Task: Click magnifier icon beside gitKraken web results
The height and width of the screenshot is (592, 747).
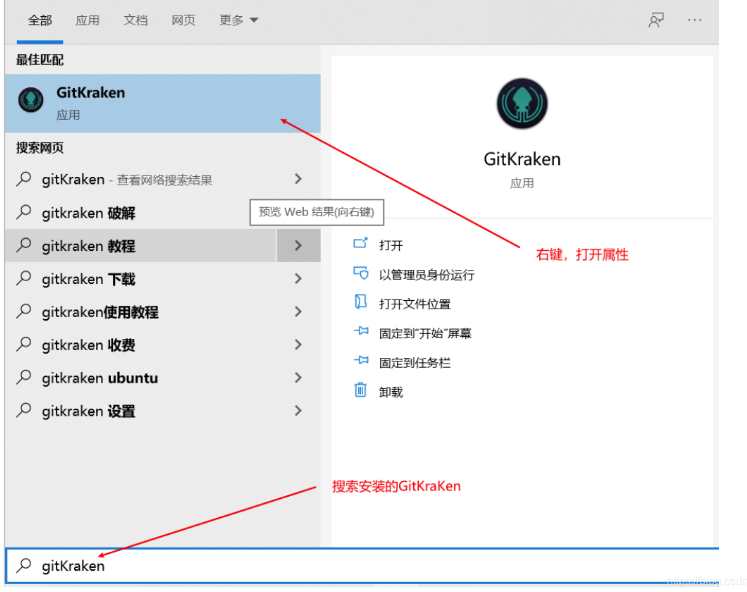Action: click(x=23, y=179)
